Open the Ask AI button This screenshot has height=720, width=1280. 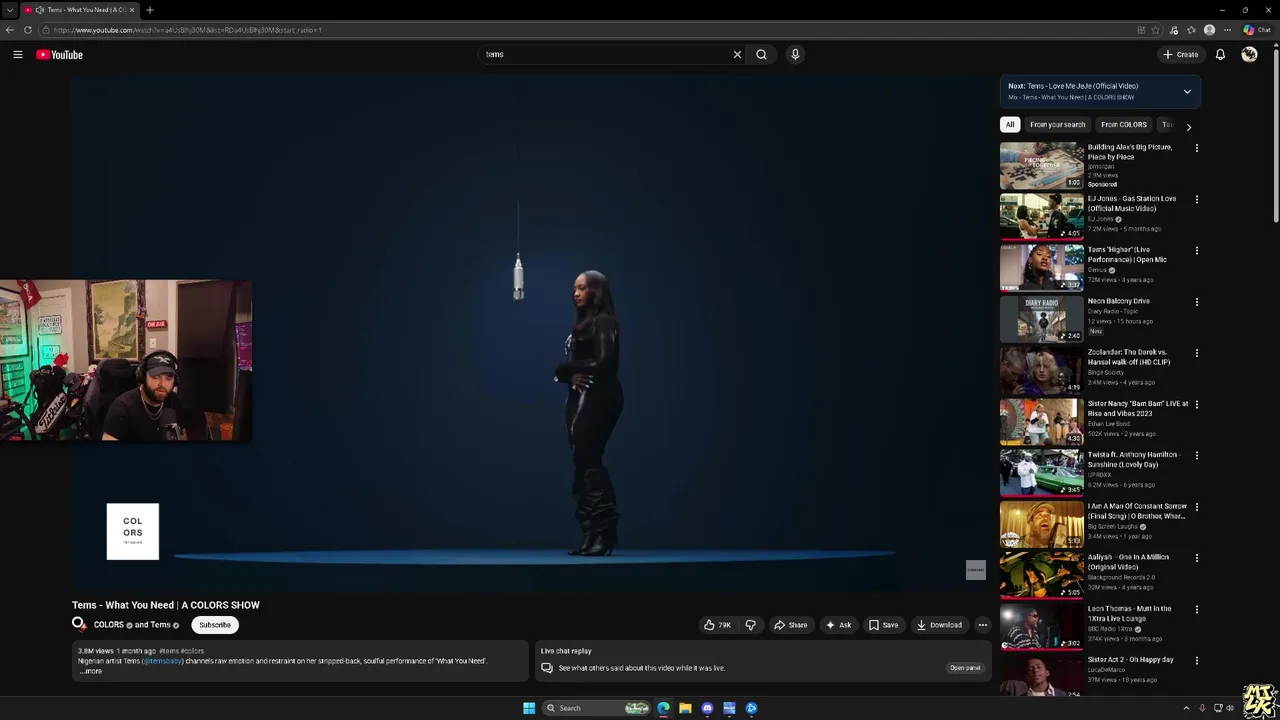pyautogui.click(x=838, y=625)
